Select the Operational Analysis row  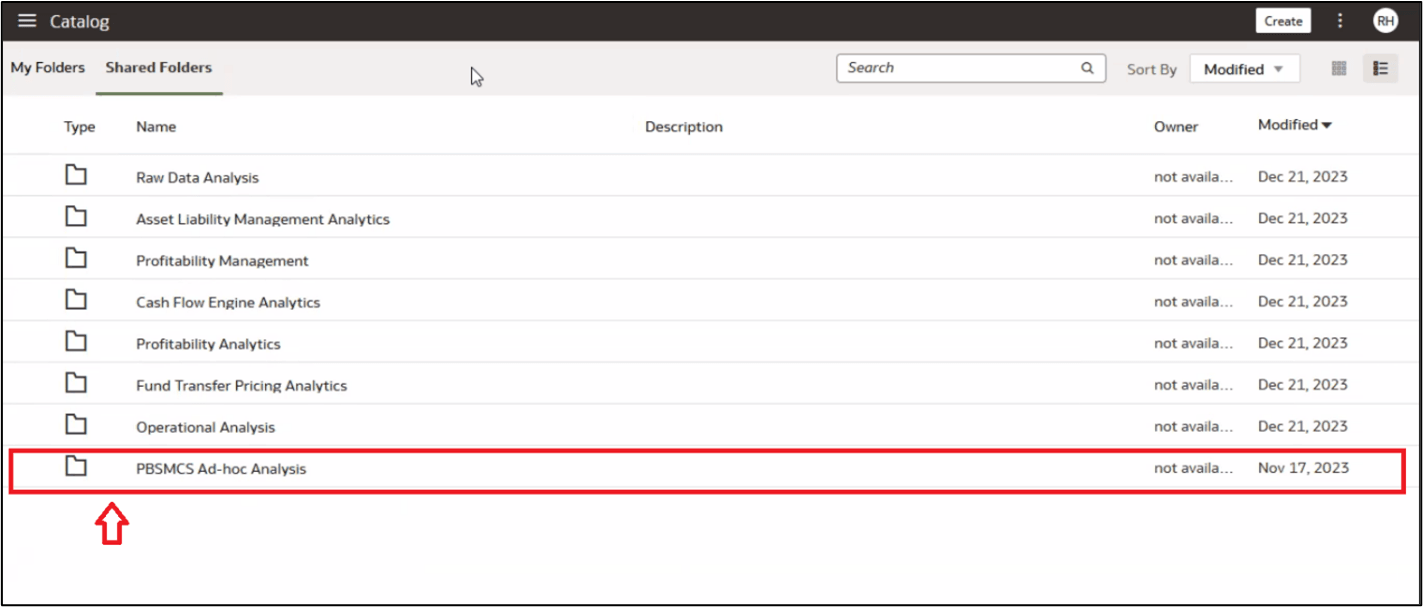205,427
